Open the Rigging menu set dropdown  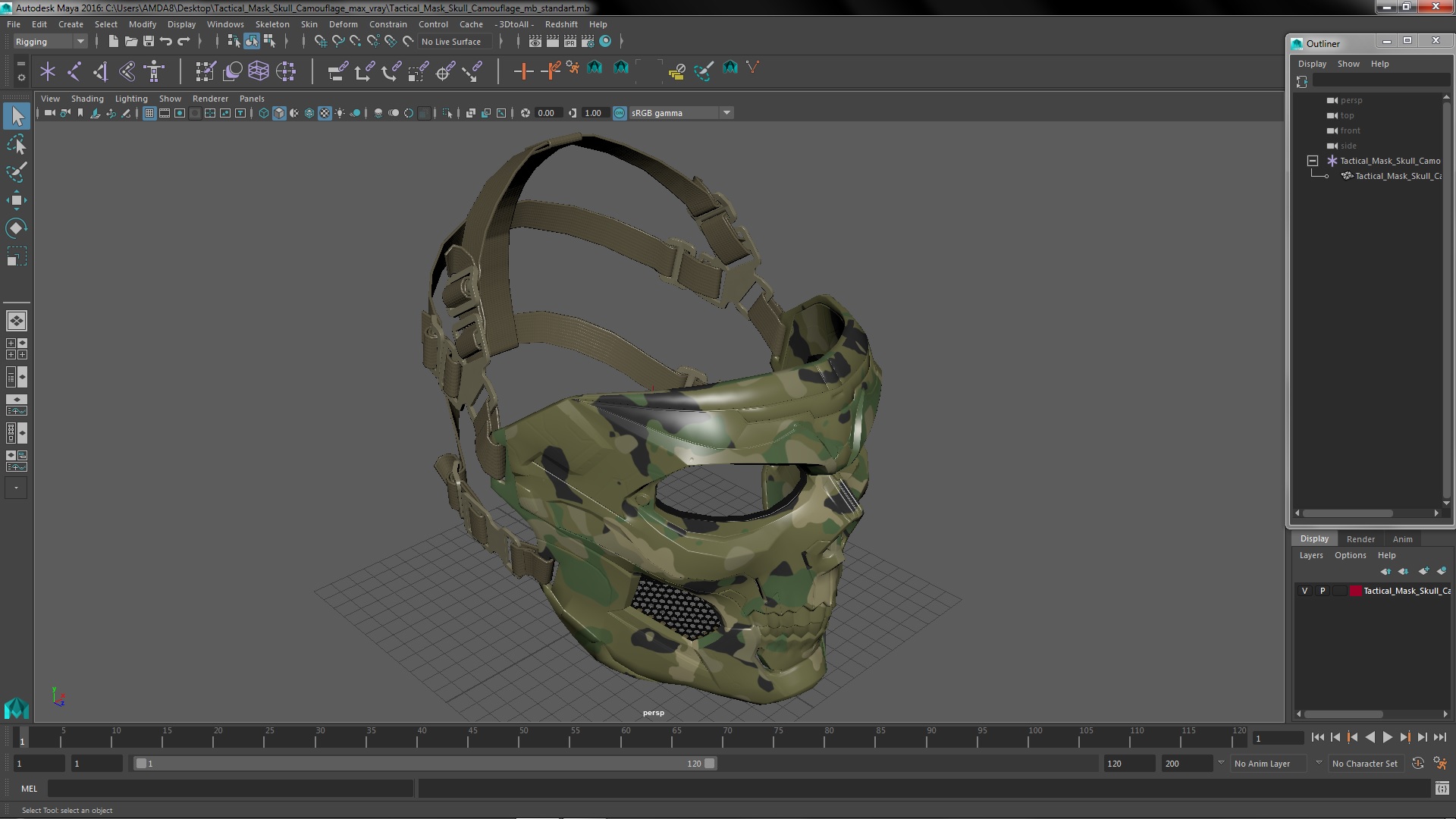[x=50, y=42]
